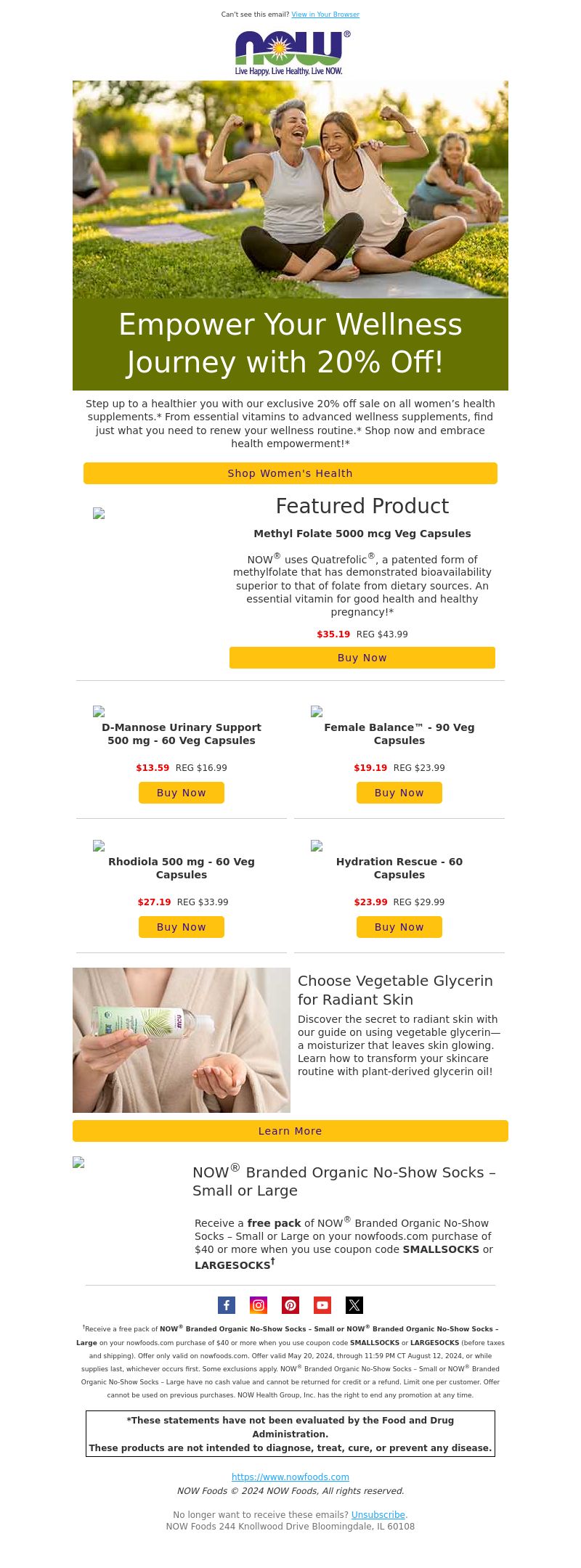Click the women's yoga hero image
This screenshot has width=581, height=1568.
(290, 189)
